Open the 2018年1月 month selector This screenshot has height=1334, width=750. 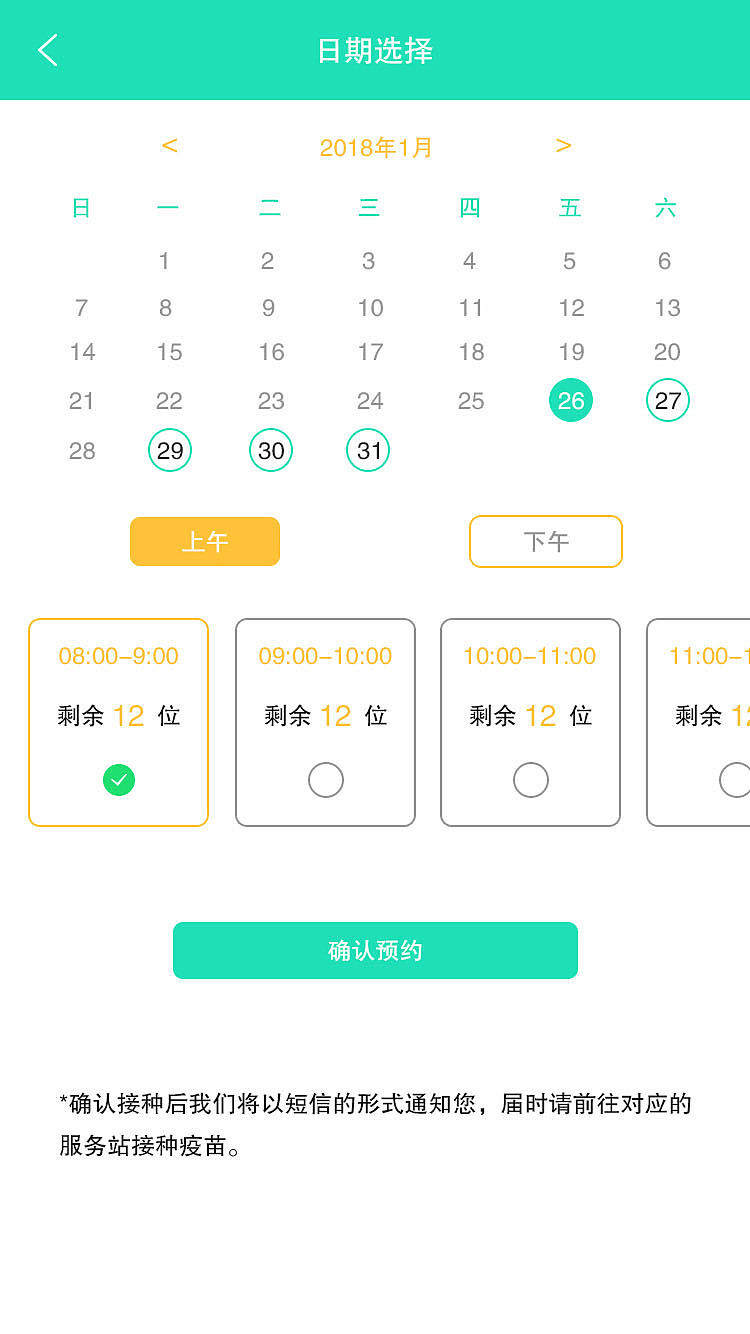pos(374,146)
